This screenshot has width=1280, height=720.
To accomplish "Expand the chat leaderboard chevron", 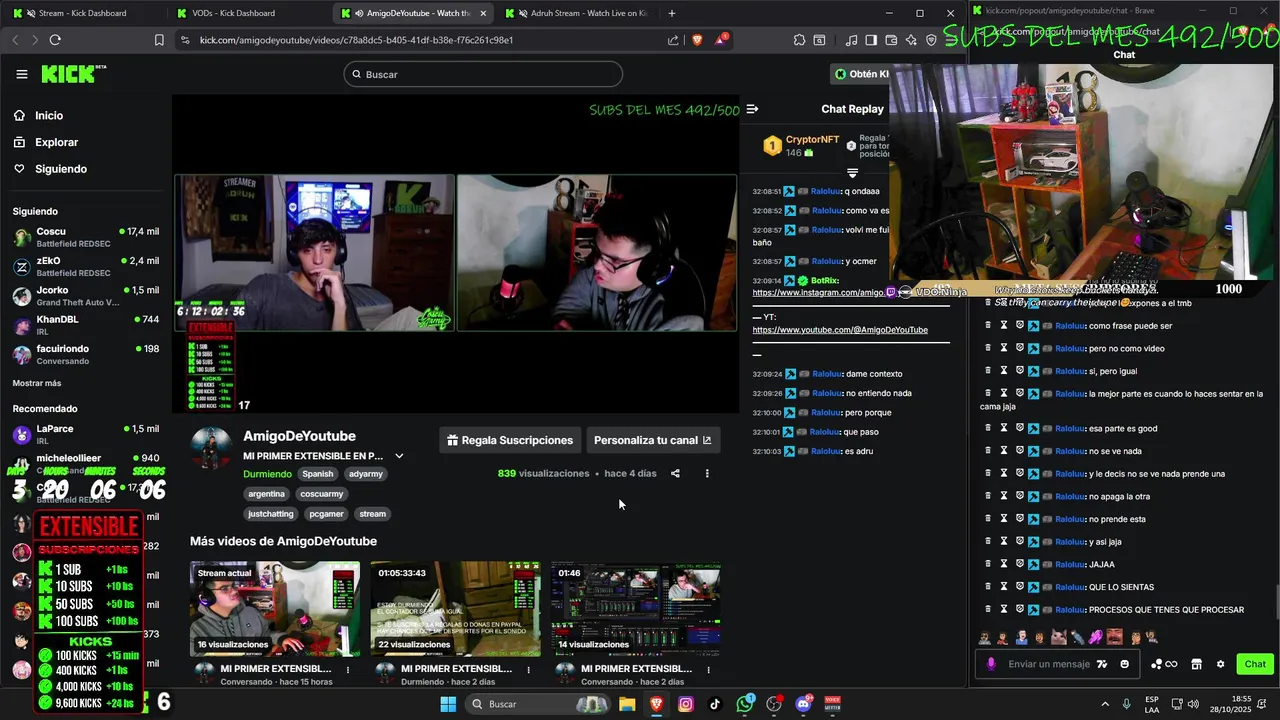I will (853, 173).
